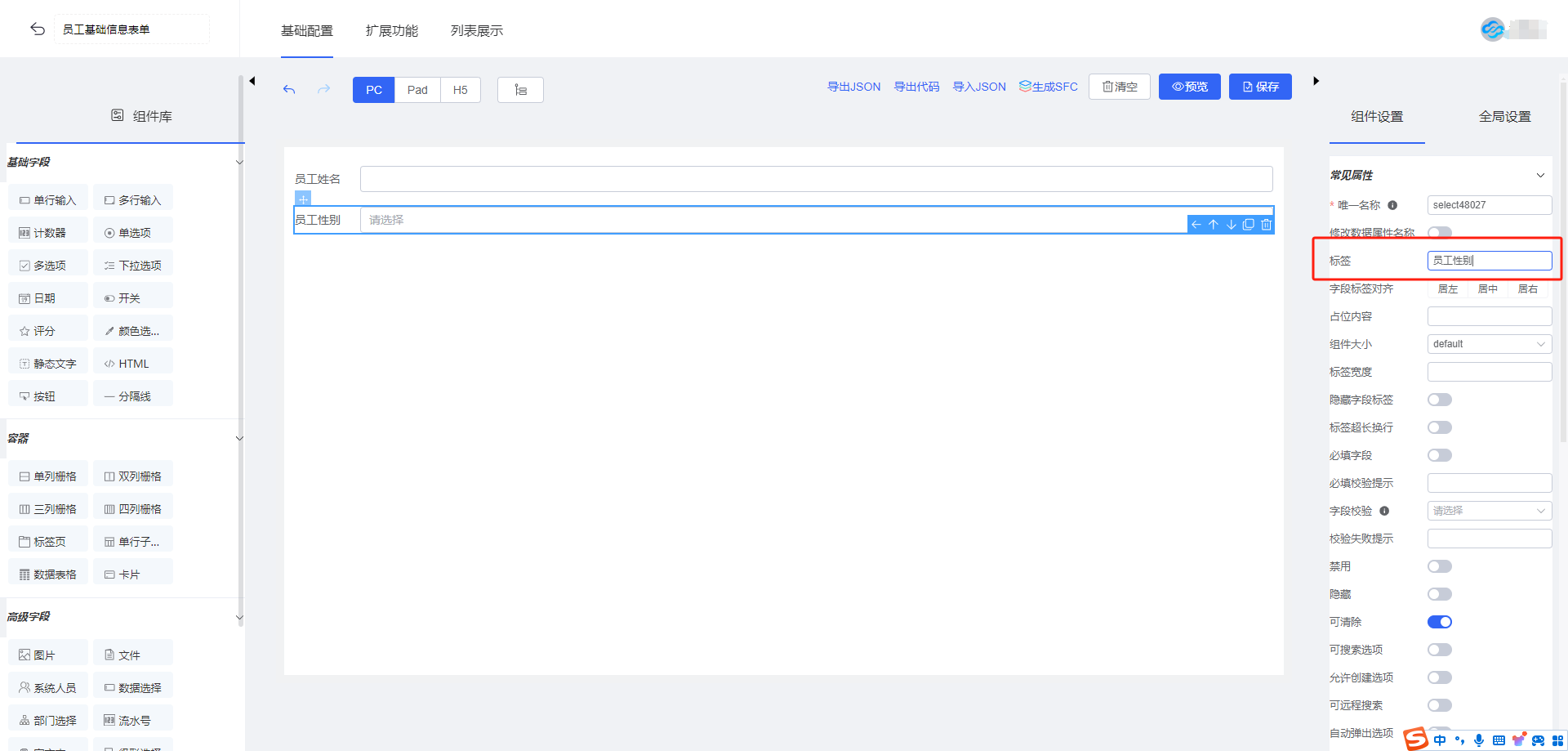This screenshot has width=1568, height=751.
Task: Click the 保存 button
Action: coord(1260,87)
